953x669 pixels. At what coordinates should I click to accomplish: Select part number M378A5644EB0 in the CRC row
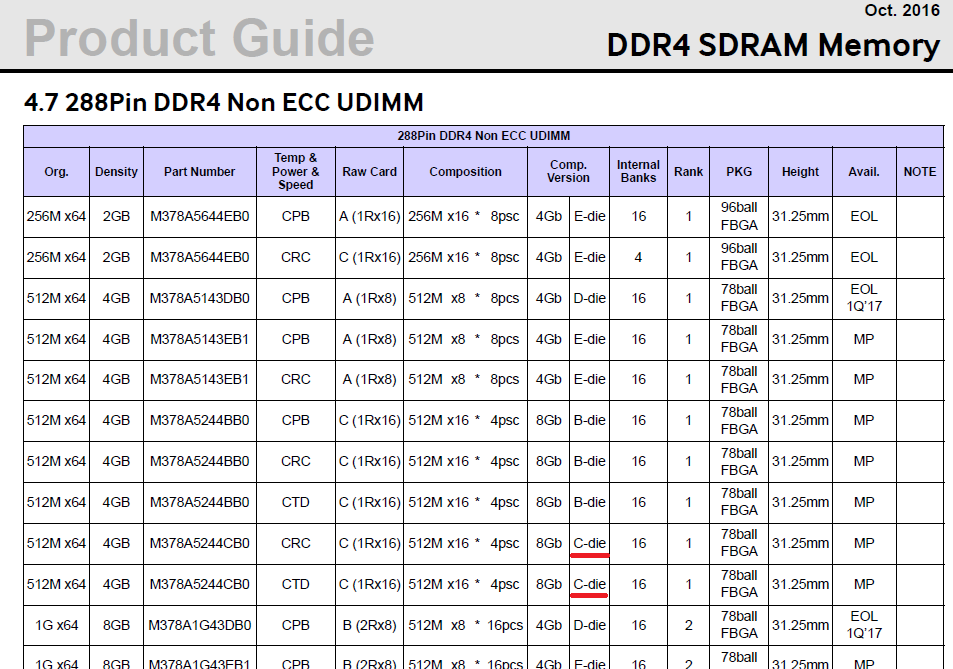(x=199, y=257)
